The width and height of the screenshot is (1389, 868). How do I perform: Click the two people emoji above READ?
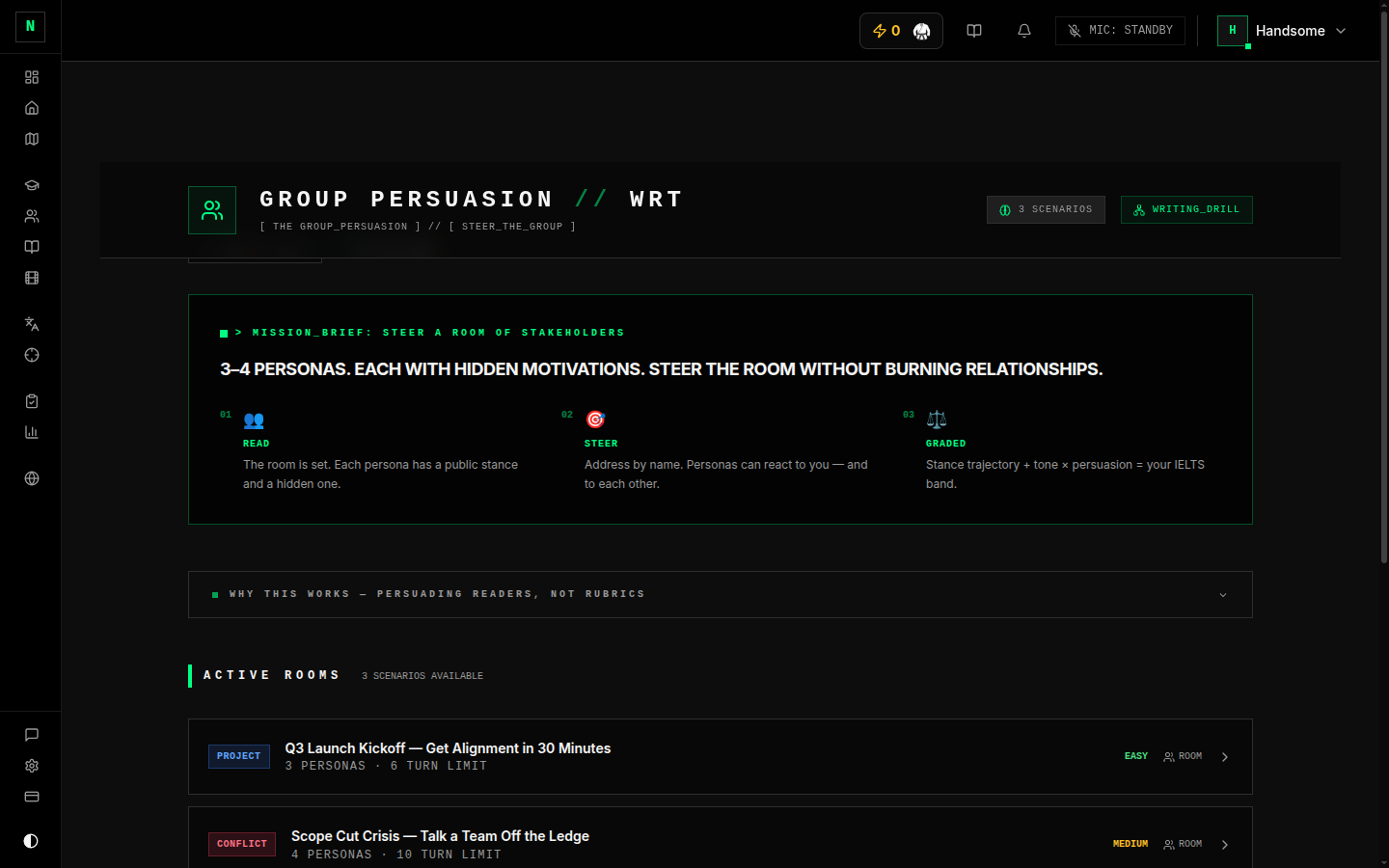click(254, 420)
